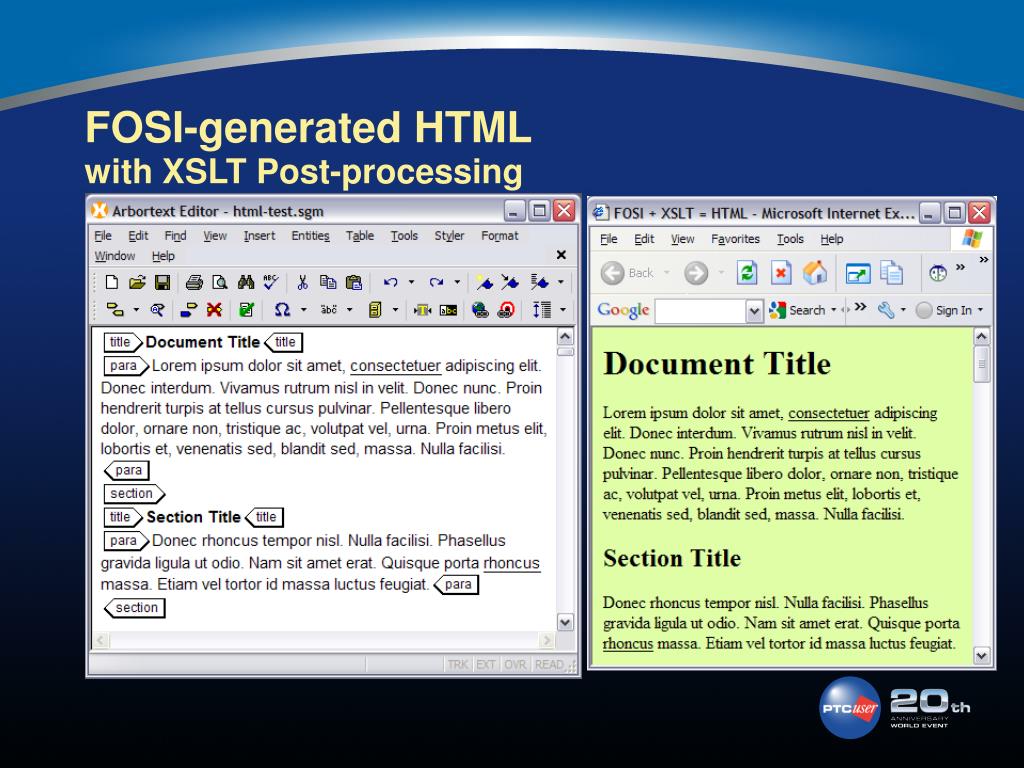Viewport: 1024px width, 768px height.
Task: Open Print Preview magnifier page icon
Action: pyautogui.click(x=220, y=282)
